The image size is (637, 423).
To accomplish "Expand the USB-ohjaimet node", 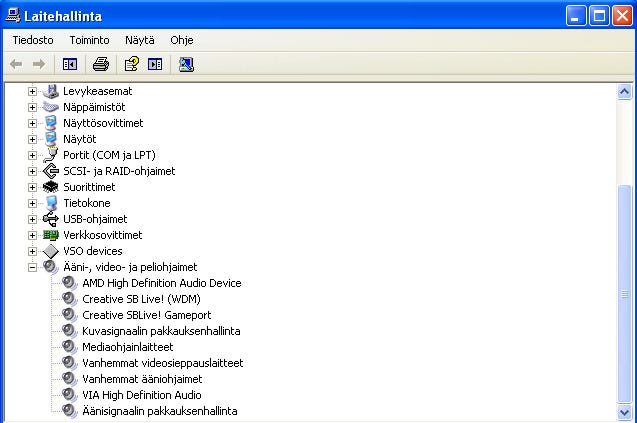I will coord(32,219).
